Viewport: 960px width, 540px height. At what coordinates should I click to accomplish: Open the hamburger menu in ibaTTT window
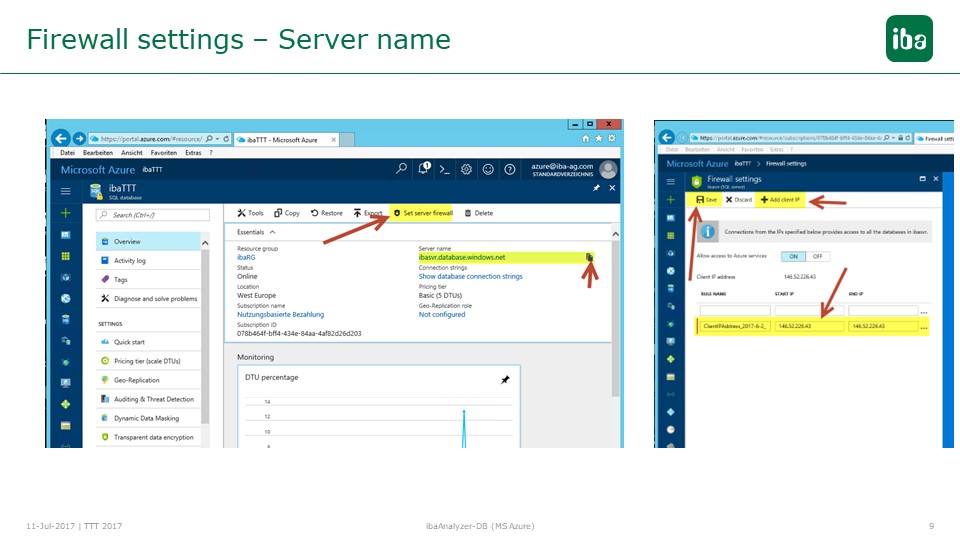click(x=66, y=191)
